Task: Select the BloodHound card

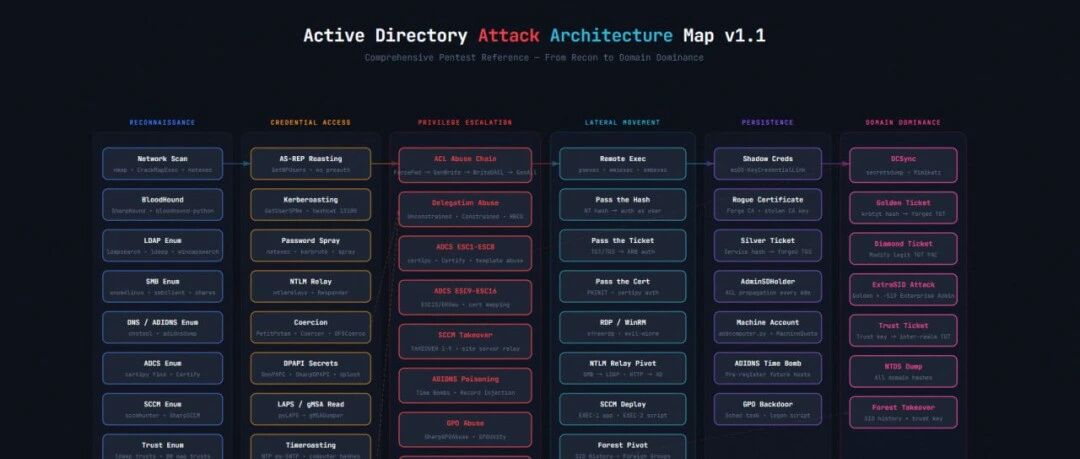Action: click(163, 205)
